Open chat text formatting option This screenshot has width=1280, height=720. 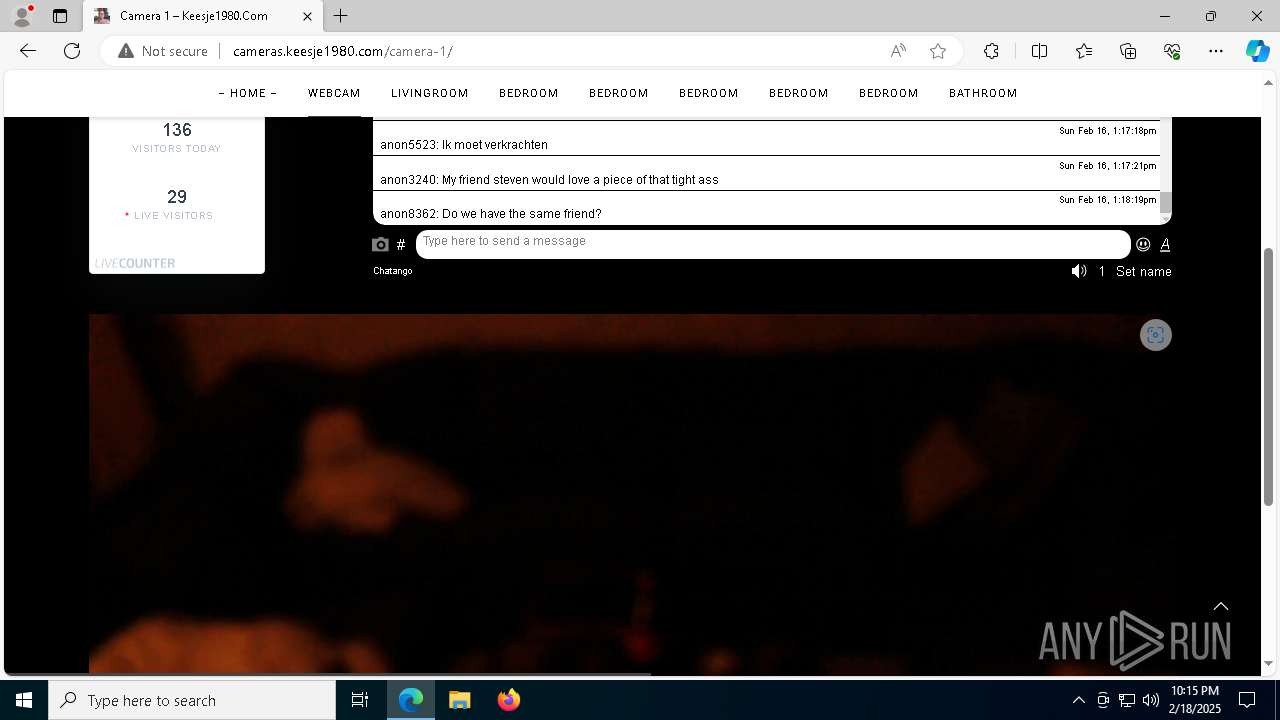tap(1165, 244)
